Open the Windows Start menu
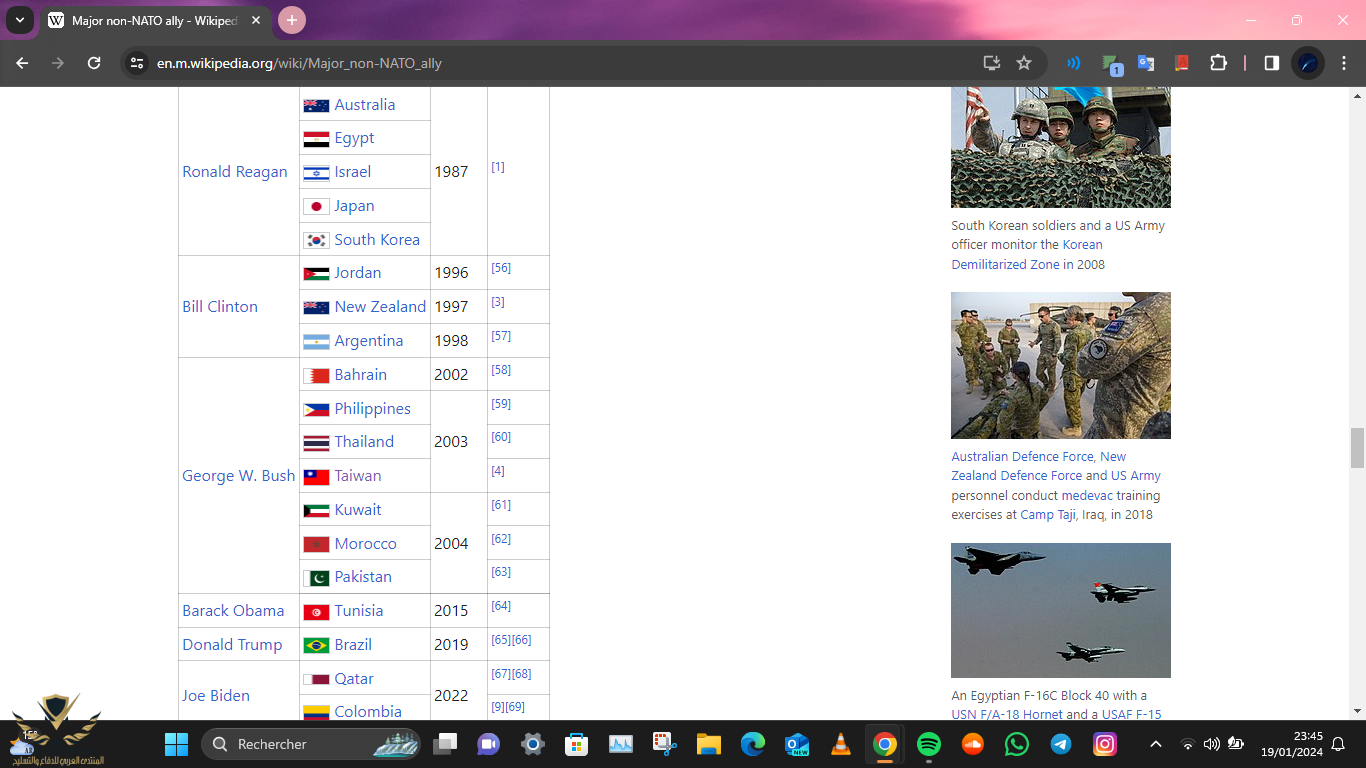The image size is (1366, 768). (x=176, y=744)
